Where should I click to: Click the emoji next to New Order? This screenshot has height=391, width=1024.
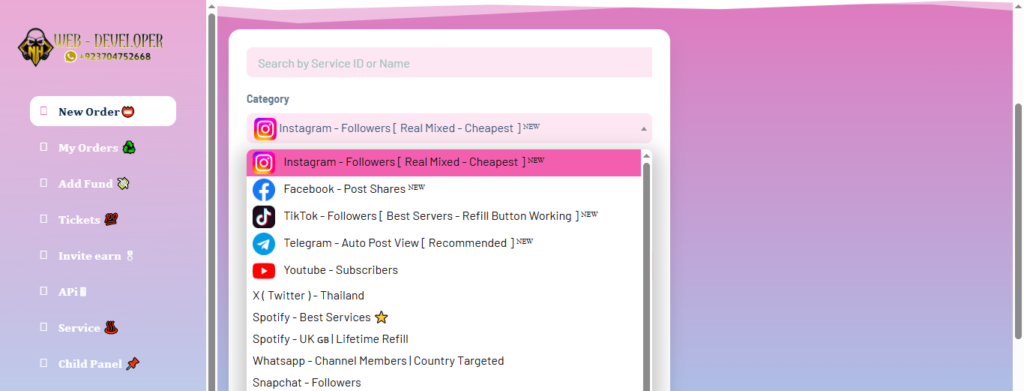[128, 112]
